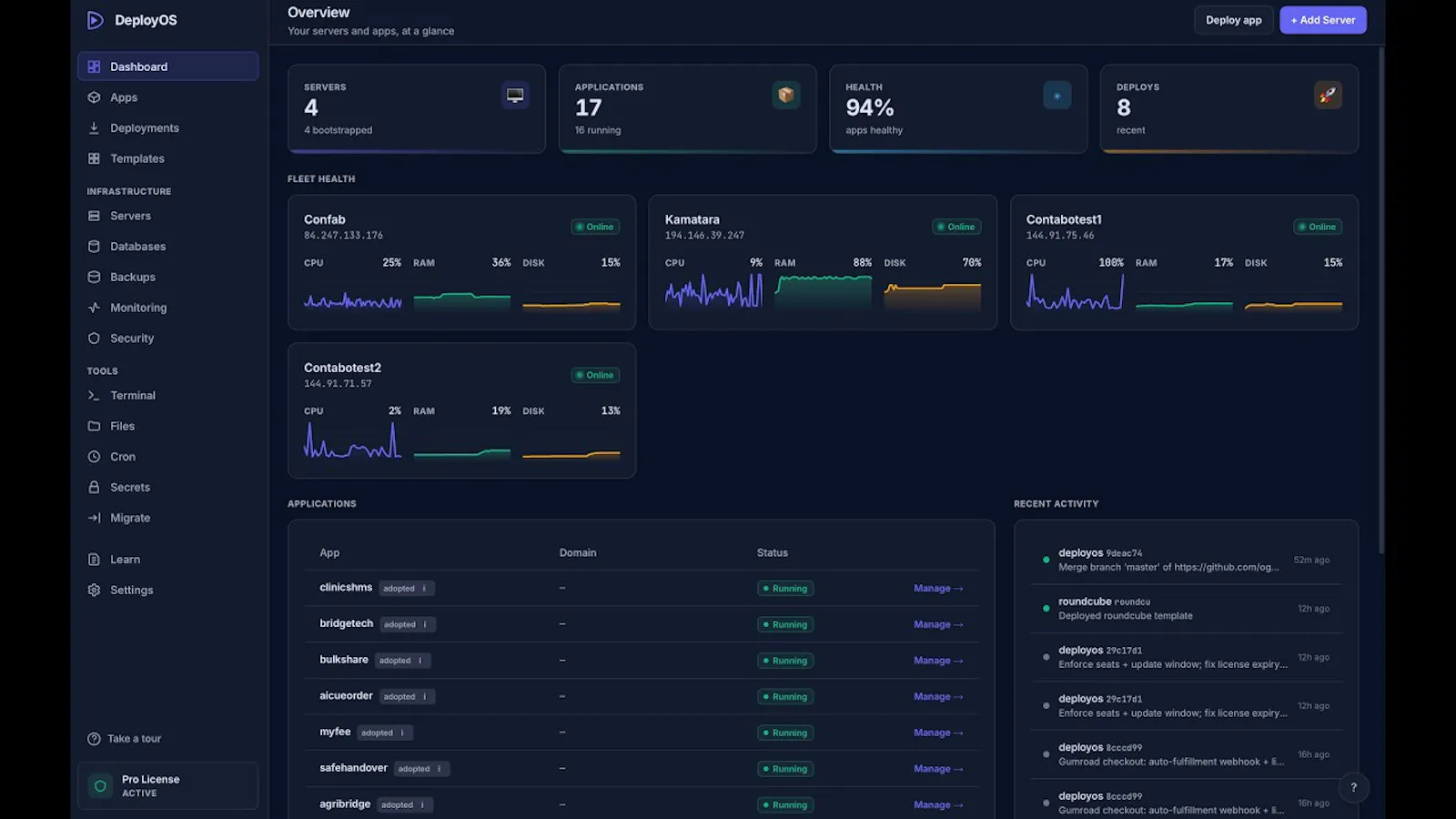Open the Servers page icon

(94, 216)
